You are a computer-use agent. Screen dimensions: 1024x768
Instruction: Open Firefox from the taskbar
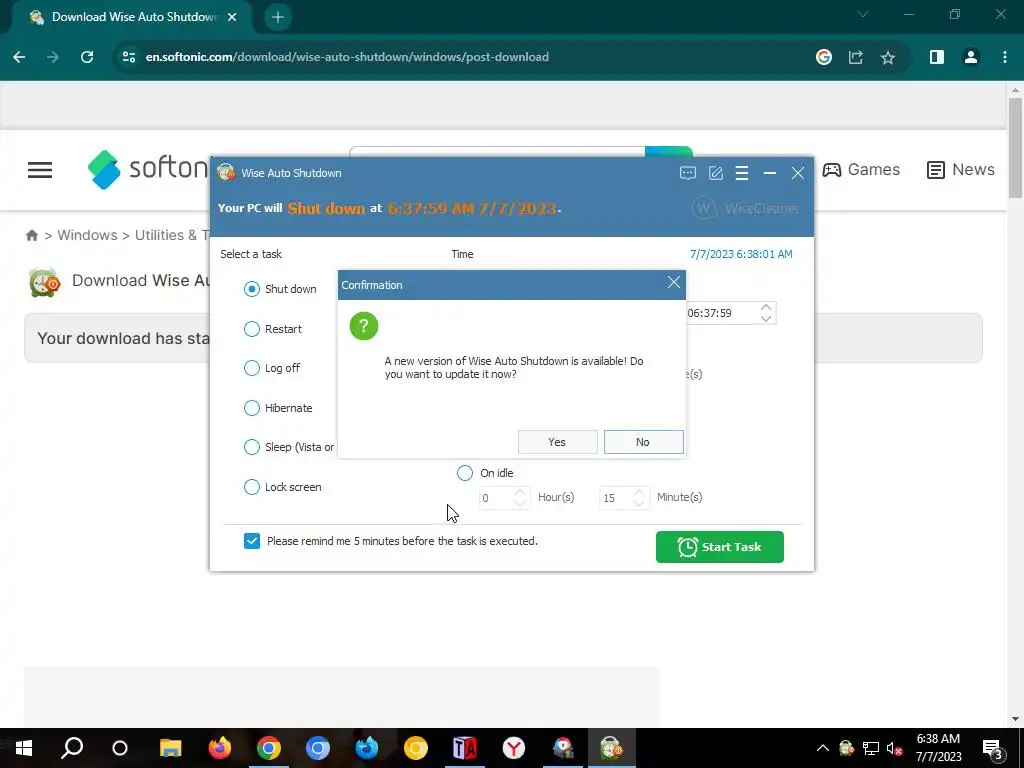click(219, 748)
